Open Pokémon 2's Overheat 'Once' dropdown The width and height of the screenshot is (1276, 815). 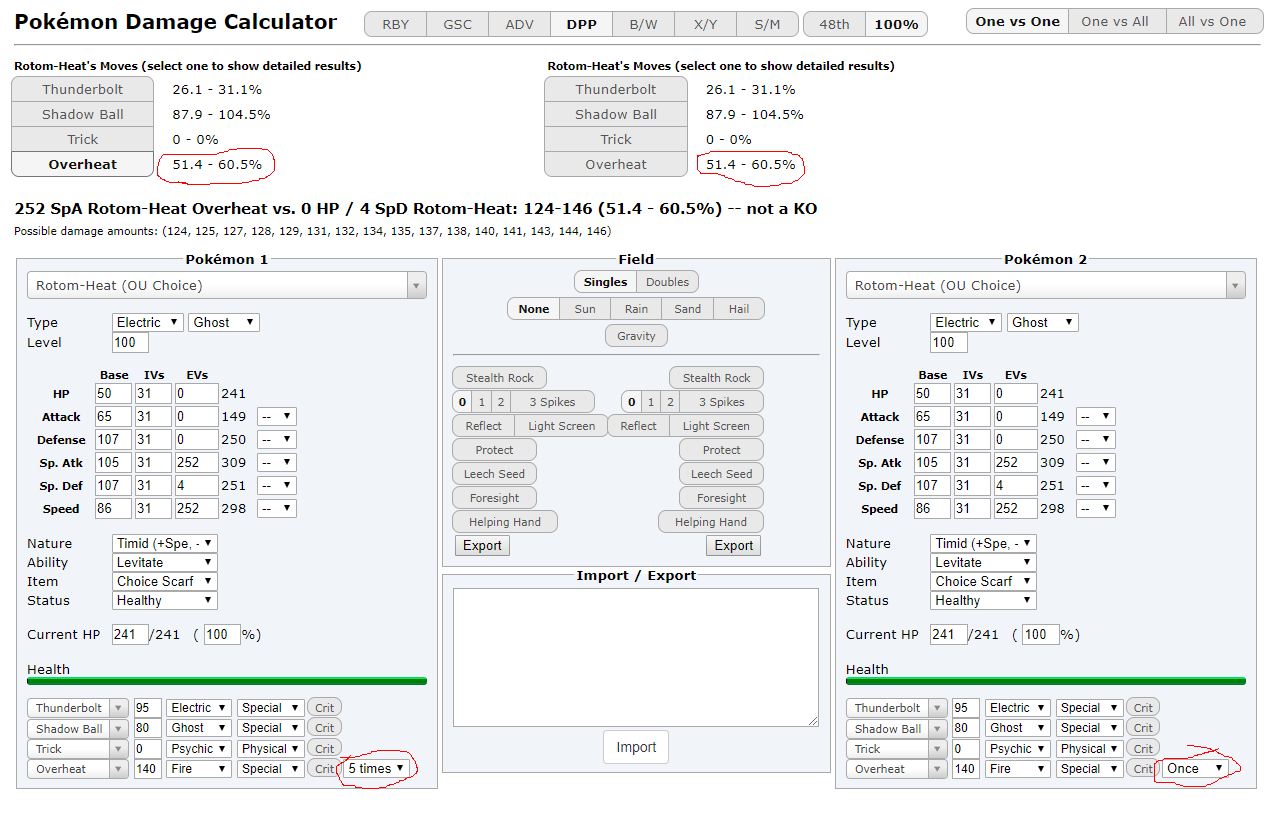tap(1195, 768)
